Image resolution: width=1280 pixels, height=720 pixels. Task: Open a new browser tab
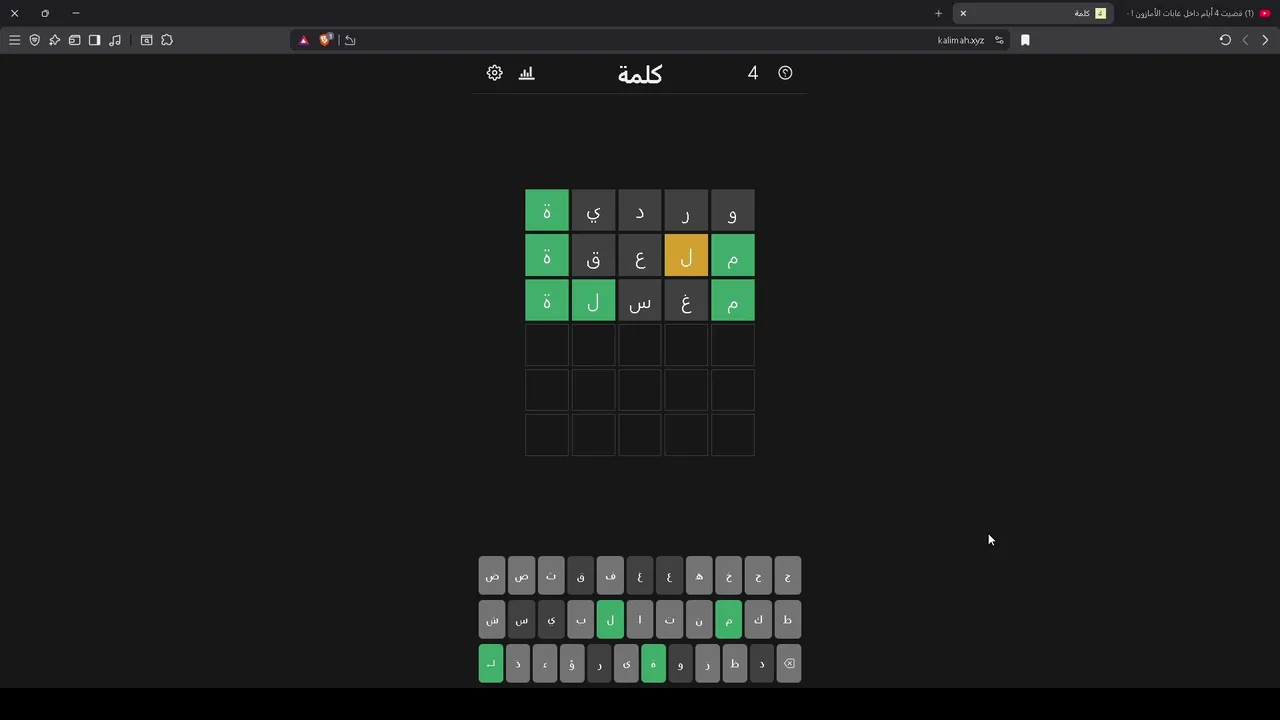coord(938,13)
